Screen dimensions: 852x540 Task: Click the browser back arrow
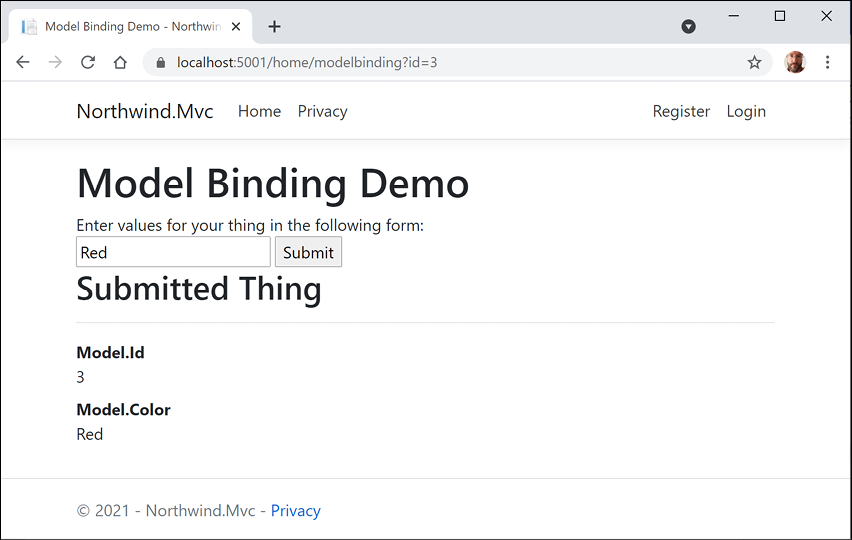23,62
